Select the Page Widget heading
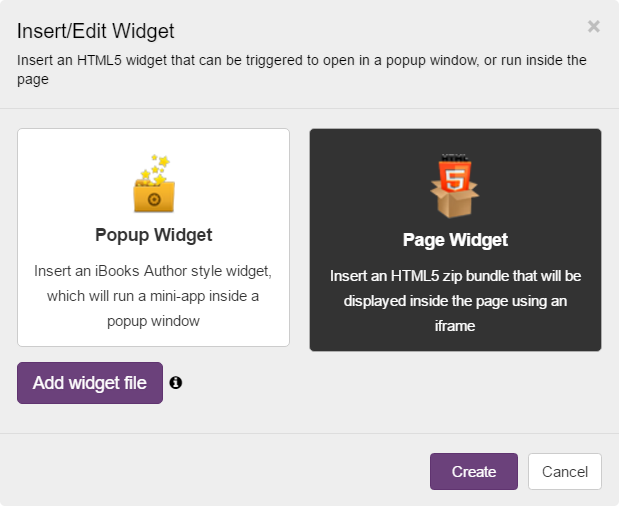The image size is (619, 506). coord(455,240)
